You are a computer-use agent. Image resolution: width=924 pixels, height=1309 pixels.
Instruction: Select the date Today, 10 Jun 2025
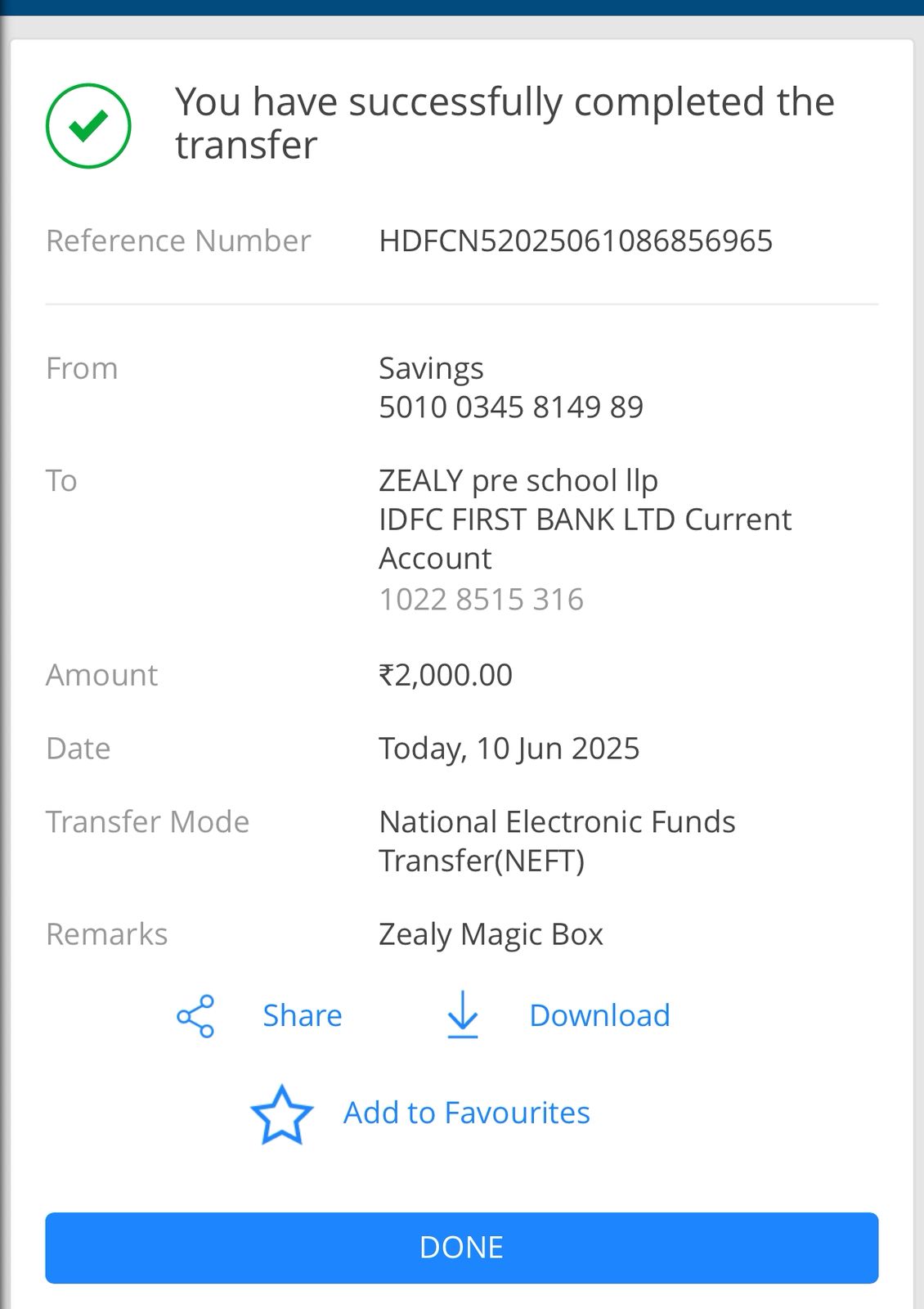tap(509, 749)
